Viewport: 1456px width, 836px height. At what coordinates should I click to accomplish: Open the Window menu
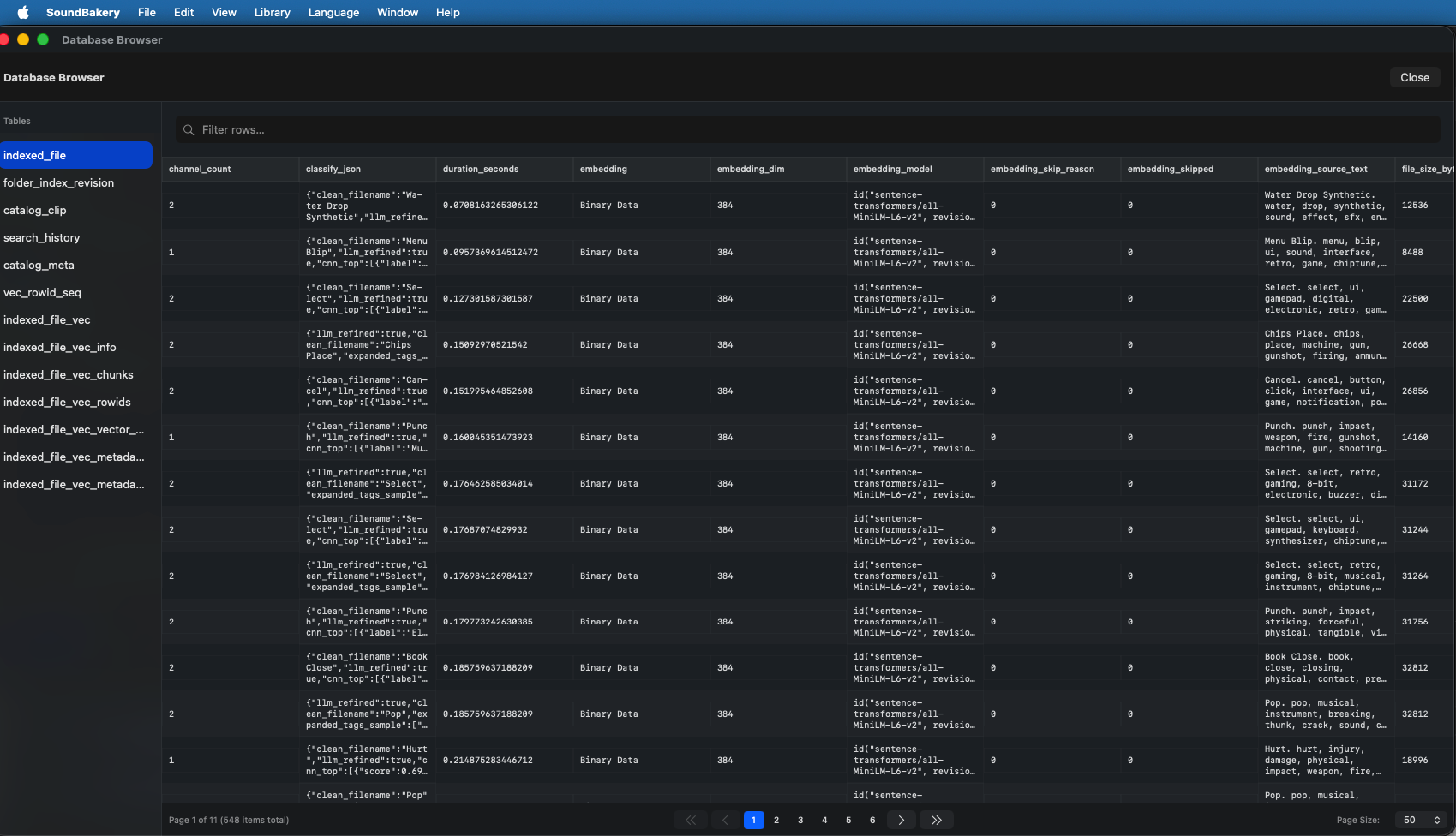click(398, 12)
